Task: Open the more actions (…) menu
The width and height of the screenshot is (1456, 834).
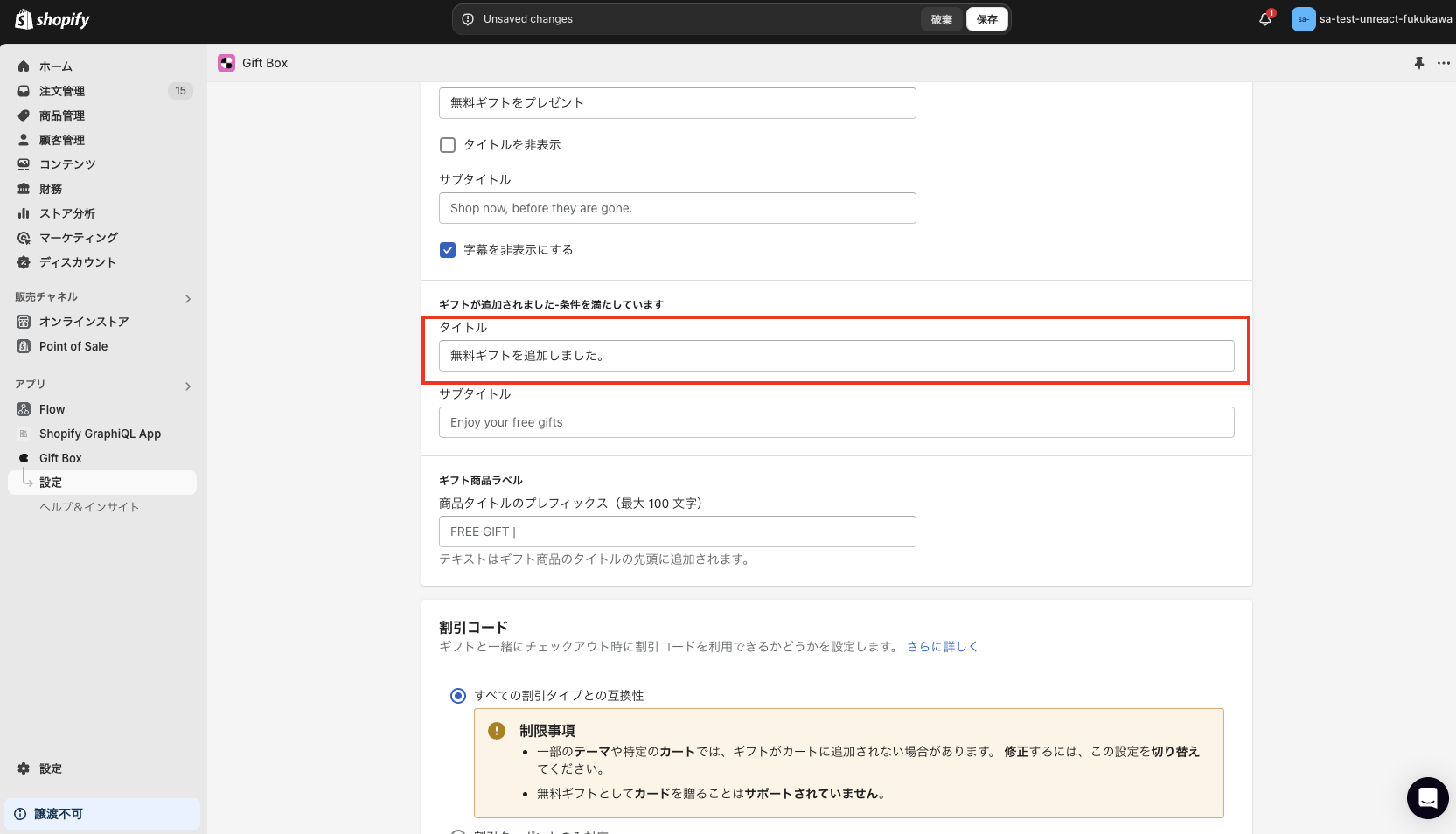Action: pyautogui.click(x=1444, y=63)
